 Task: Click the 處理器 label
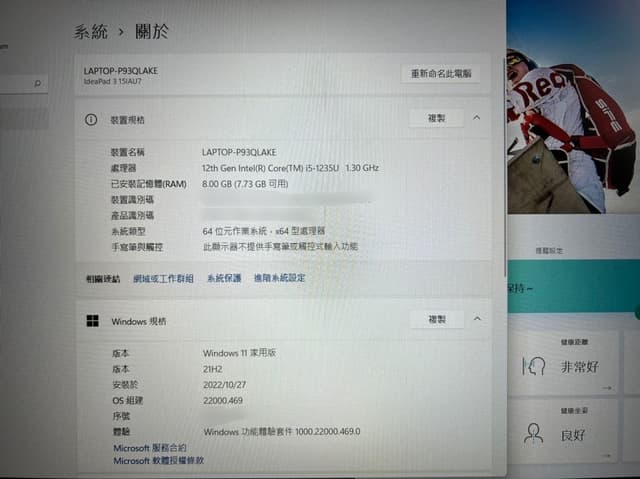(x=123, y=168)
